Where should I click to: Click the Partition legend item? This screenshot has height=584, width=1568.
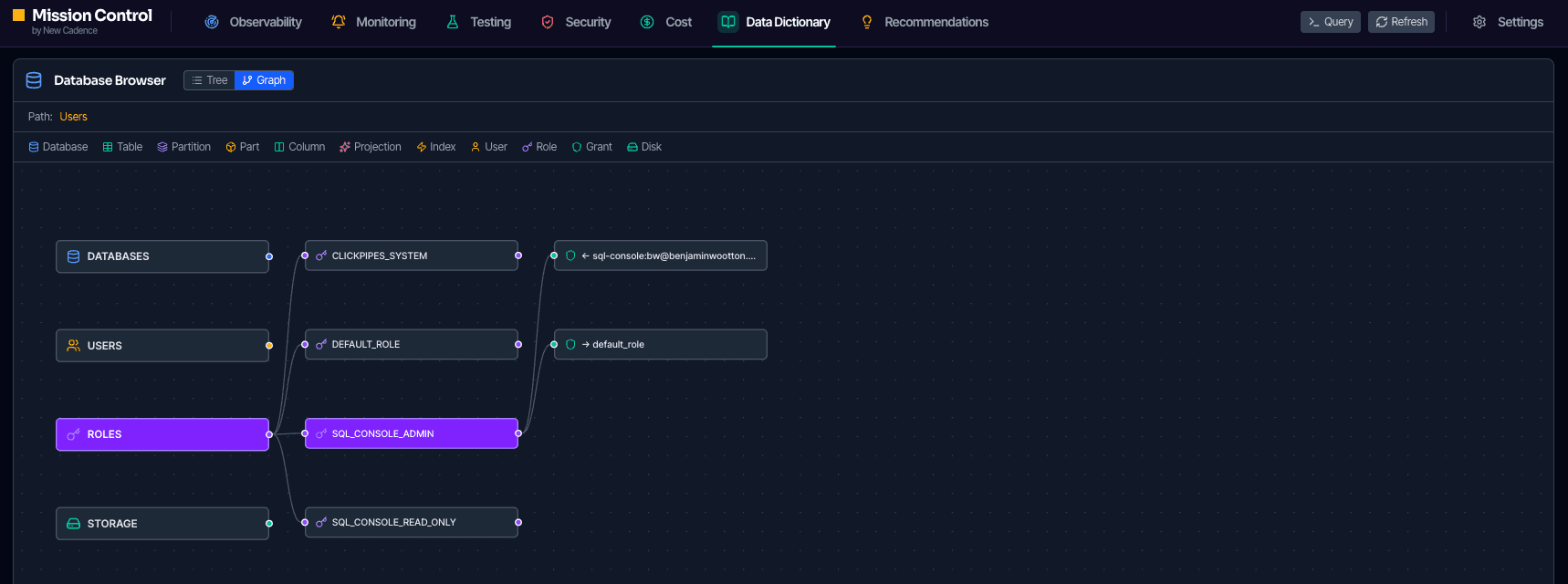(x=183, y=147)
